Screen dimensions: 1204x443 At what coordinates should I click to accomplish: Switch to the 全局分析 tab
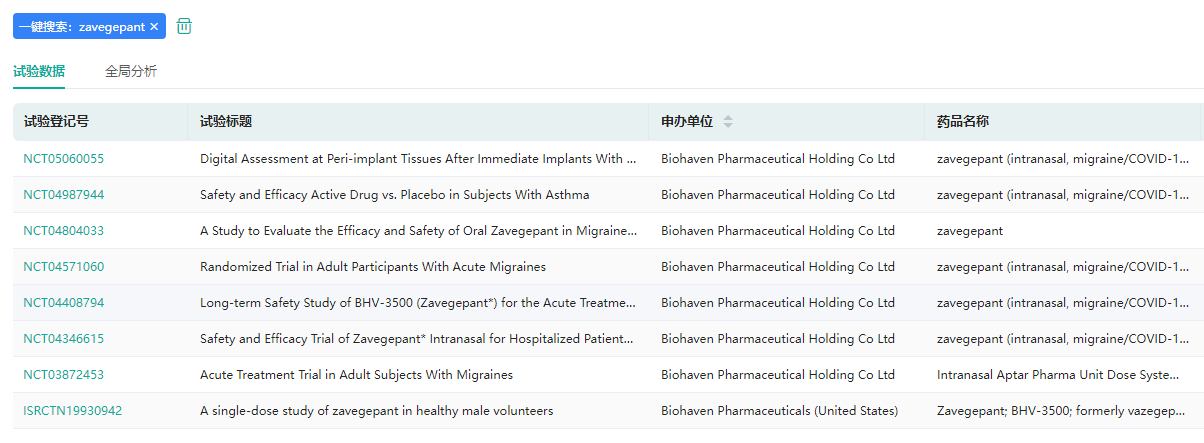pos(131,71)
